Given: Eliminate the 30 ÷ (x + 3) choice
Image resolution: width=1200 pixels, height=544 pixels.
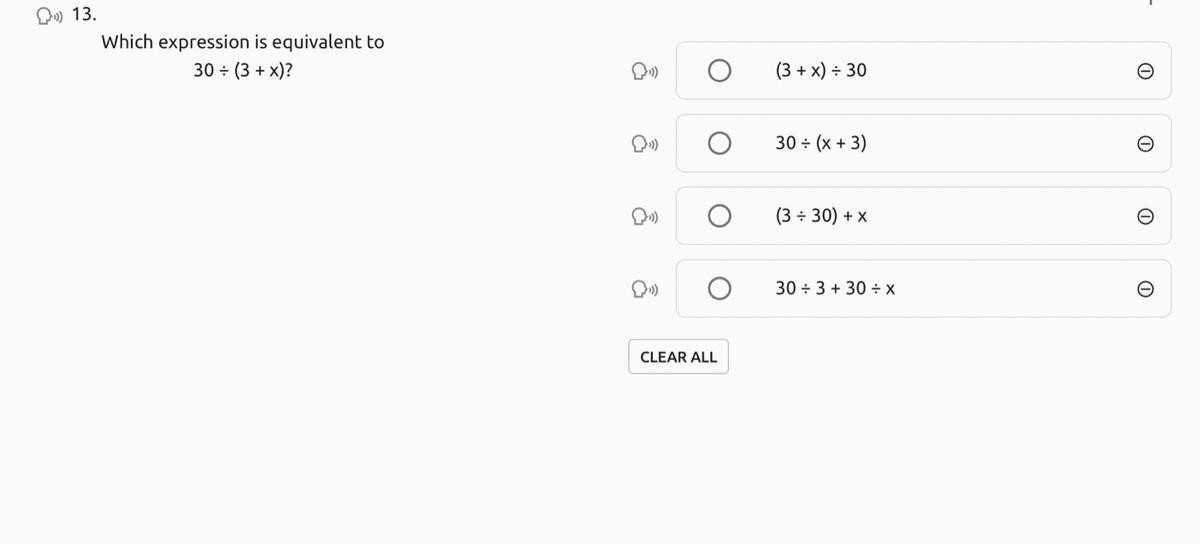Looking at the screenshot, I should point(1147,144).
